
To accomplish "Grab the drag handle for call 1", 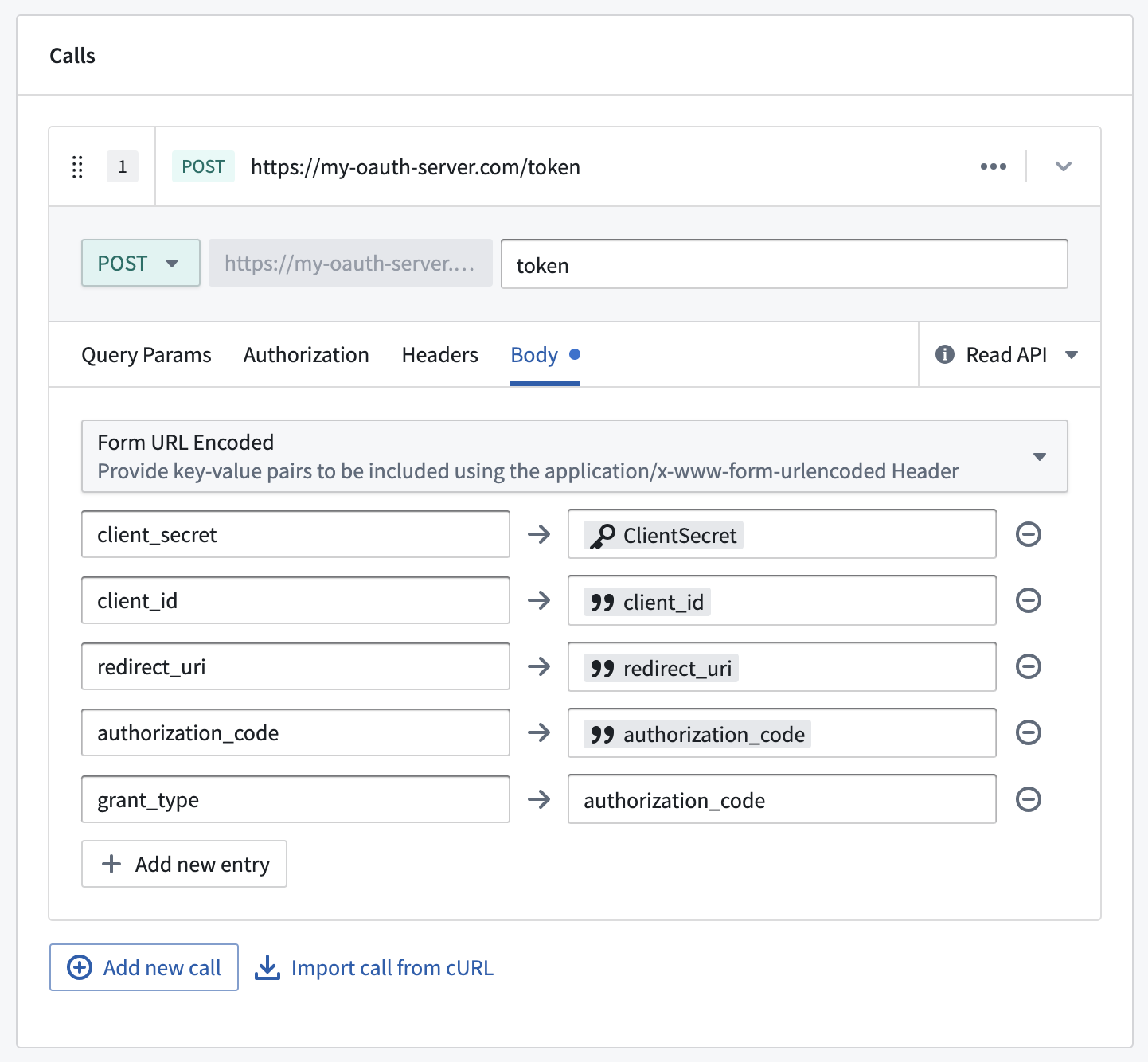I will 77,167.
